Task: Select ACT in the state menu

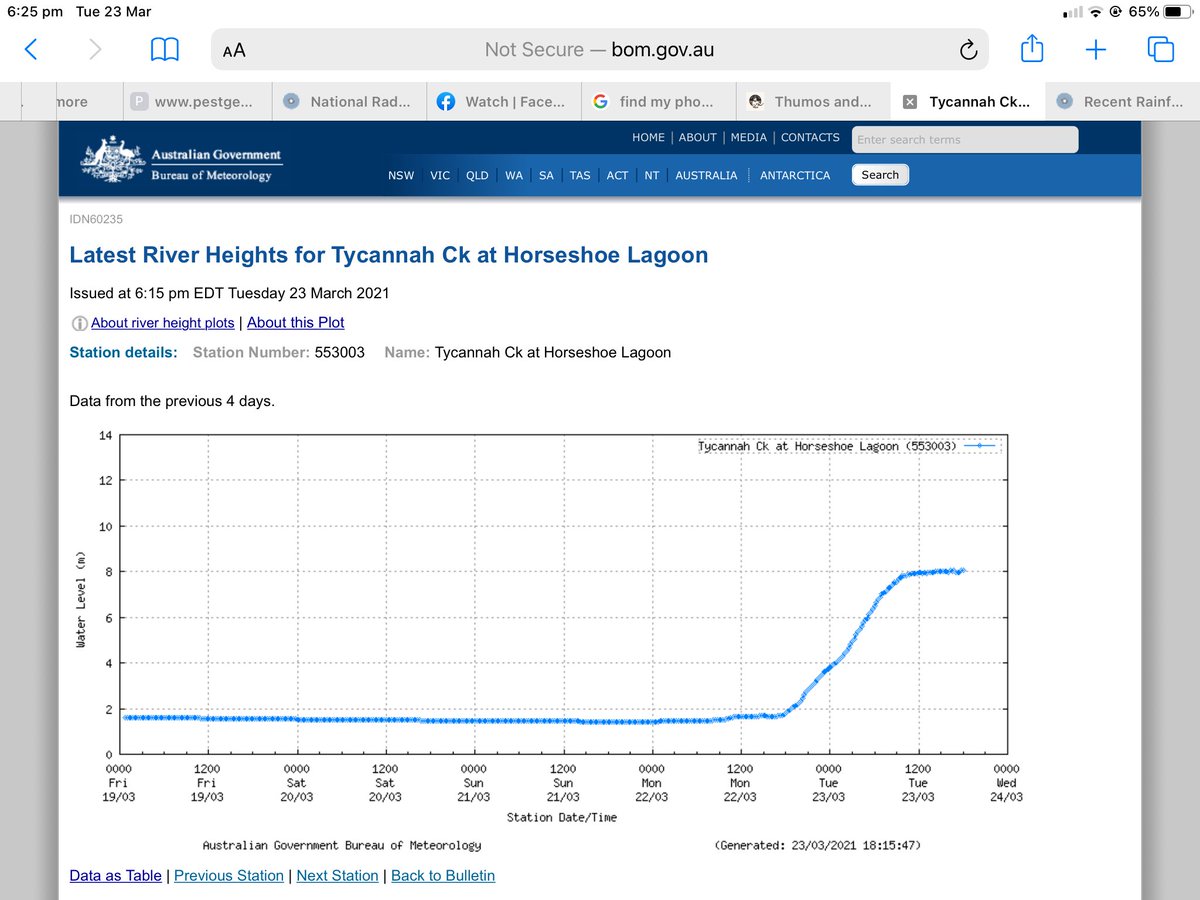Action: pos(618,175)
